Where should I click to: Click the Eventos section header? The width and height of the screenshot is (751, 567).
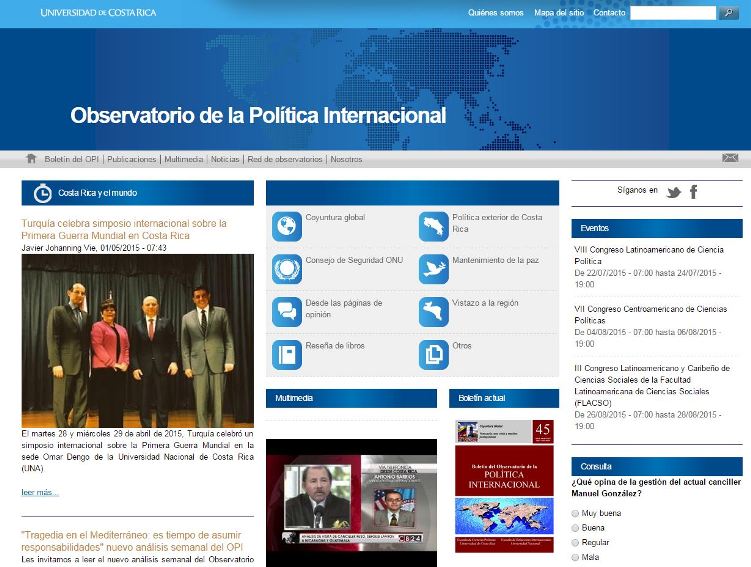click(657, 228)
